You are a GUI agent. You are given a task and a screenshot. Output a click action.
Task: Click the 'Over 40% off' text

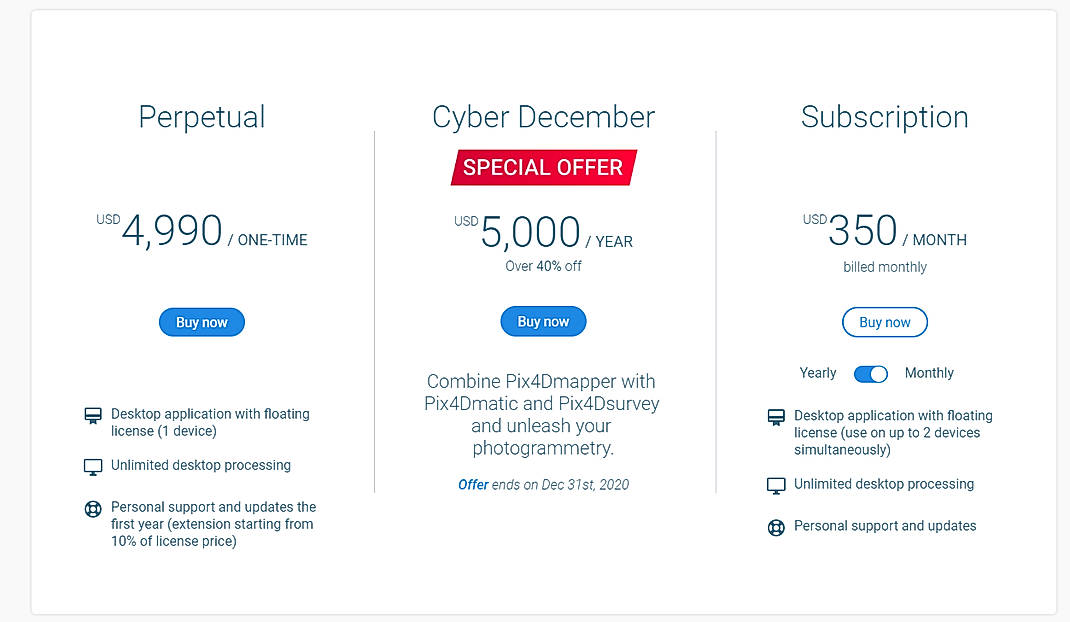[543, 266]
